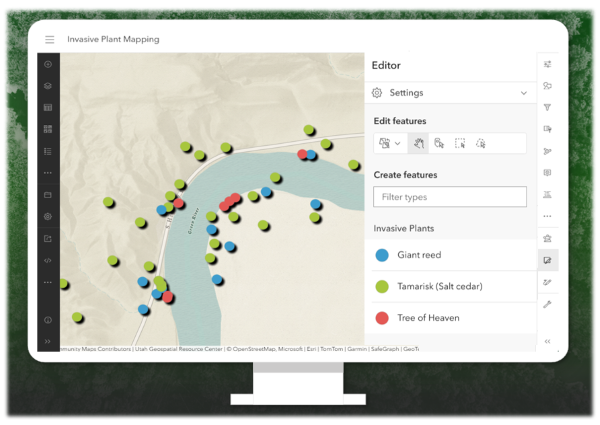The height and width of the screenshot is (425, 600).
Task: Click Garmin in the map attribution
Action: [x=357, y=349]
